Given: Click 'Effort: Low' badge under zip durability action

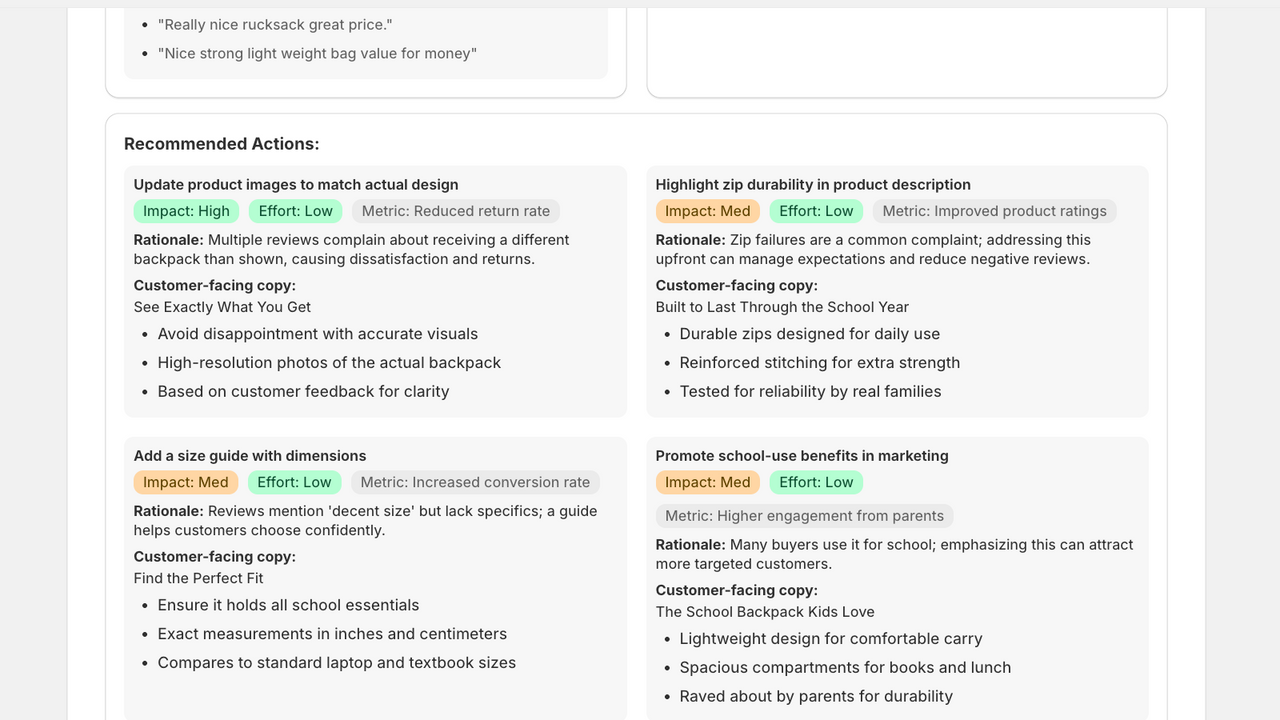Looking at the screenshot, I should pos(816,211).
